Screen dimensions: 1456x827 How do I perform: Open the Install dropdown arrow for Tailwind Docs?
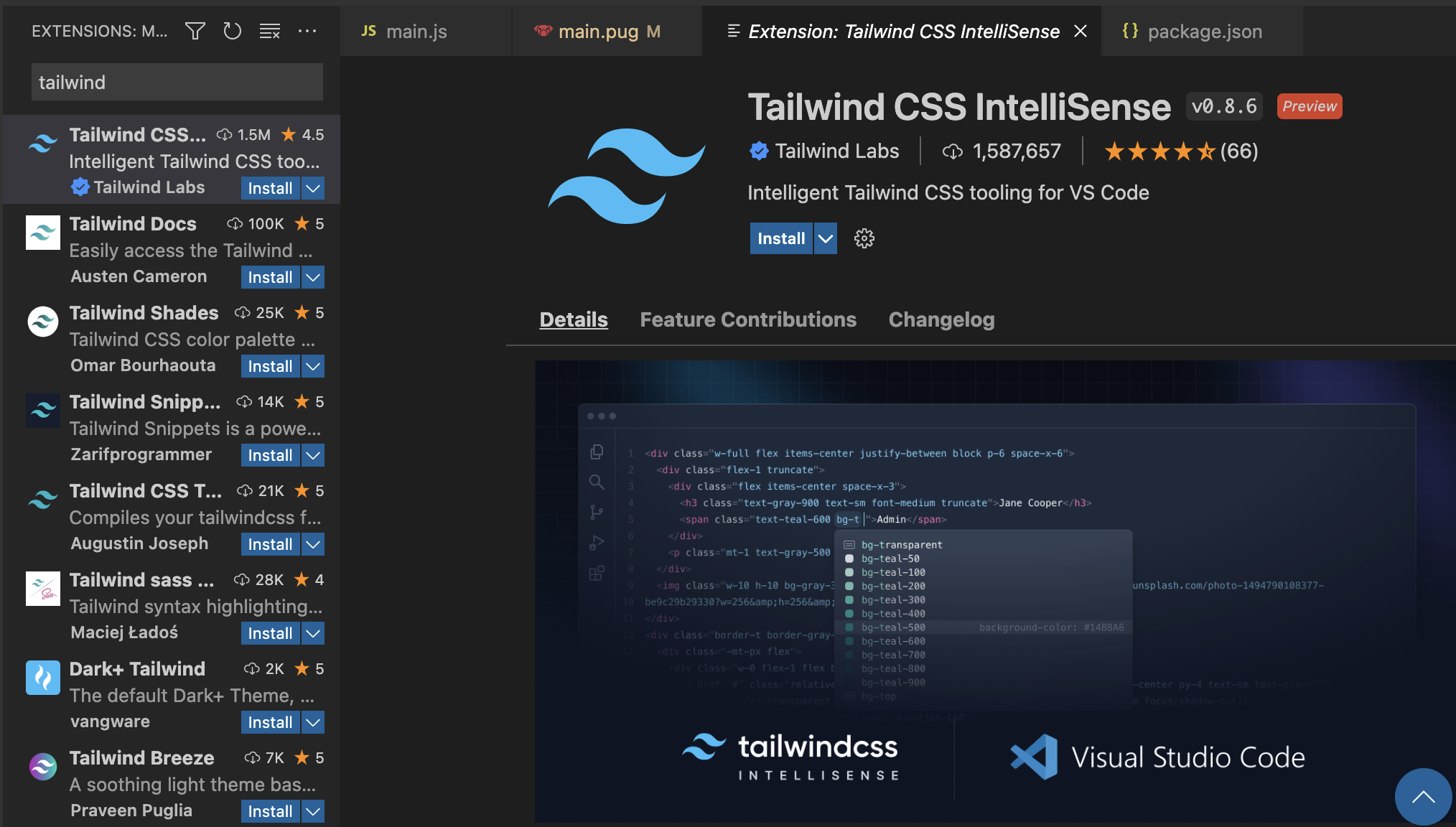tap(312, 277)
